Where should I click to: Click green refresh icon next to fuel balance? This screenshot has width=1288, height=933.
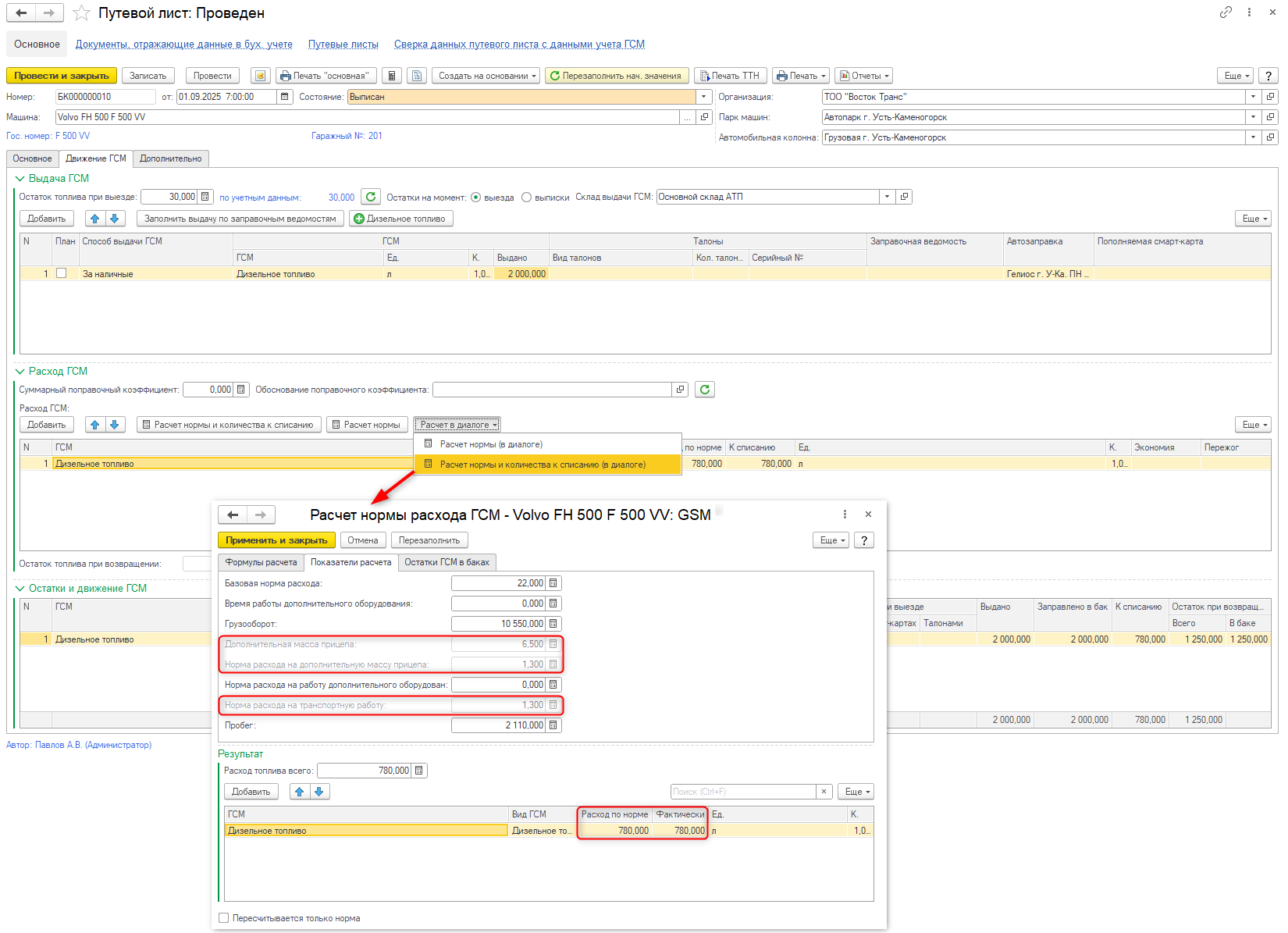(371, 197)
